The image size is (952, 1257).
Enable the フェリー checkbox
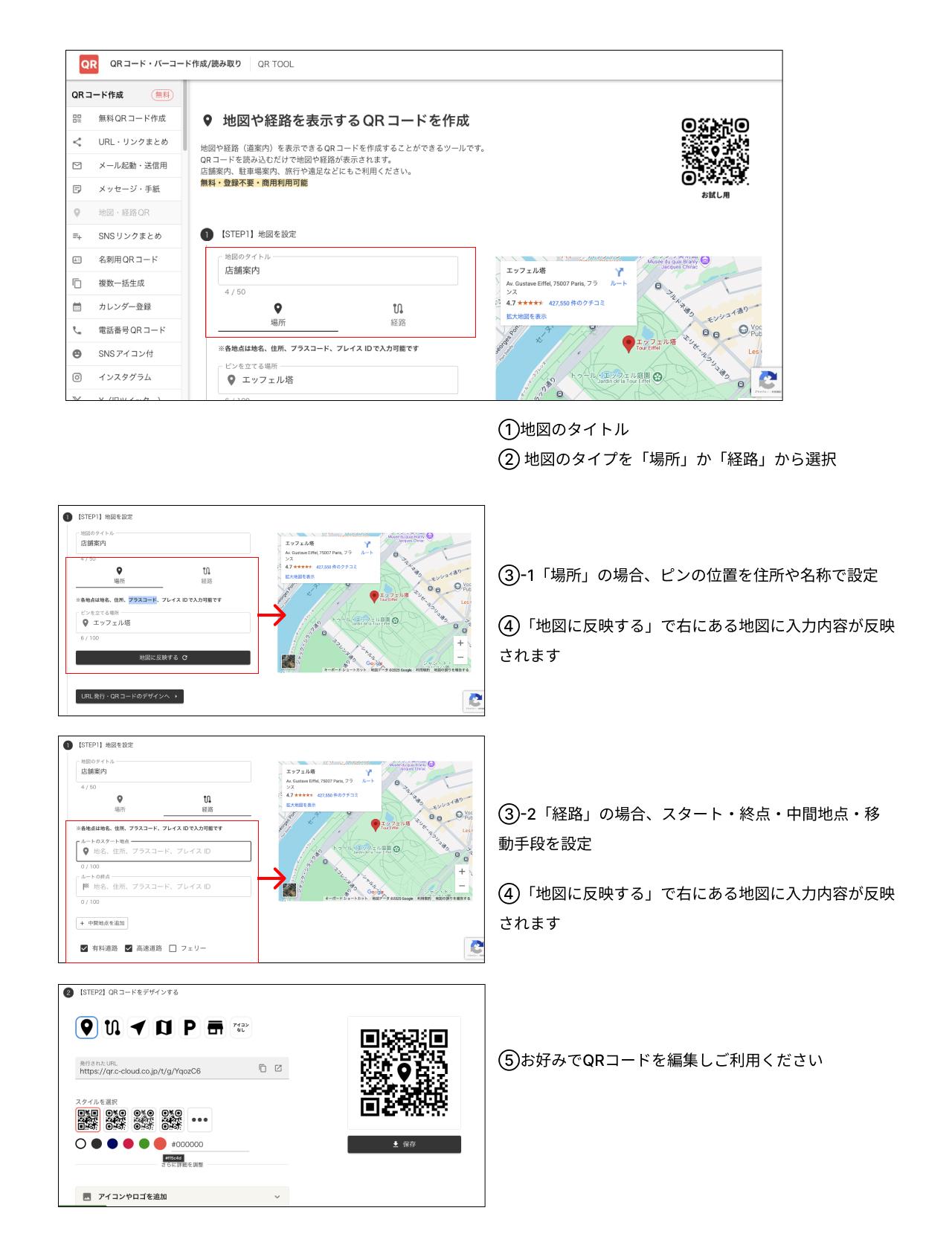173,948
